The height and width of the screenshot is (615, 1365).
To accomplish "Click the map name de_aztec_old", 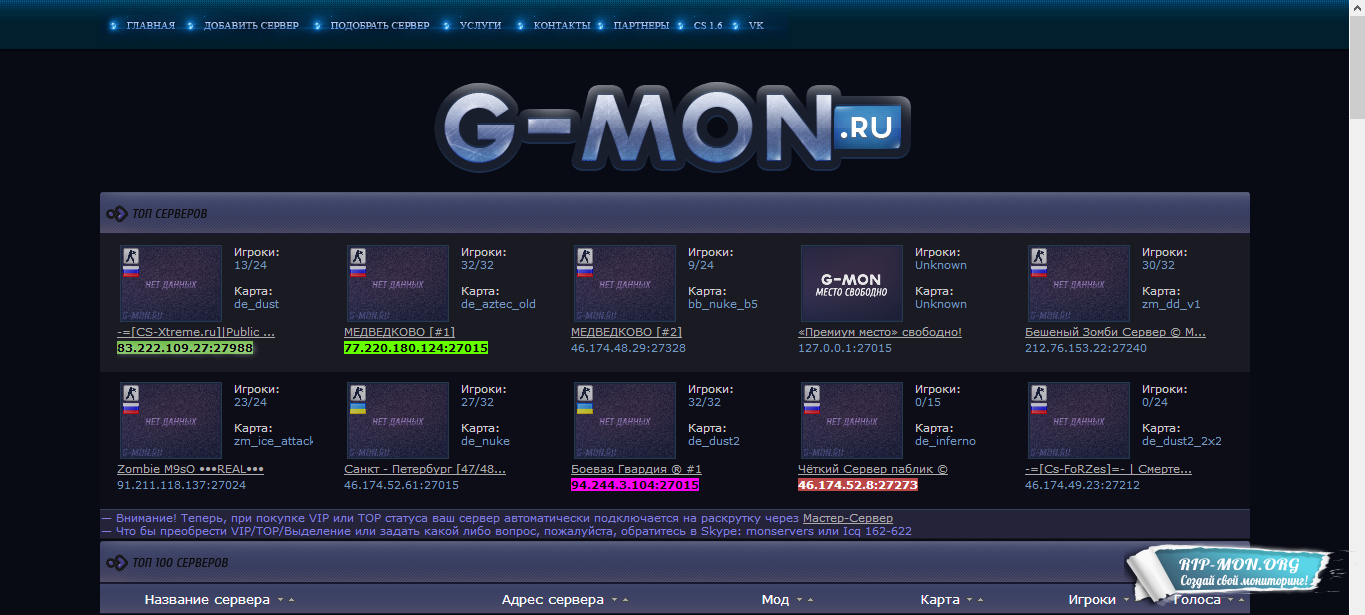I will [x=498, y=304].
